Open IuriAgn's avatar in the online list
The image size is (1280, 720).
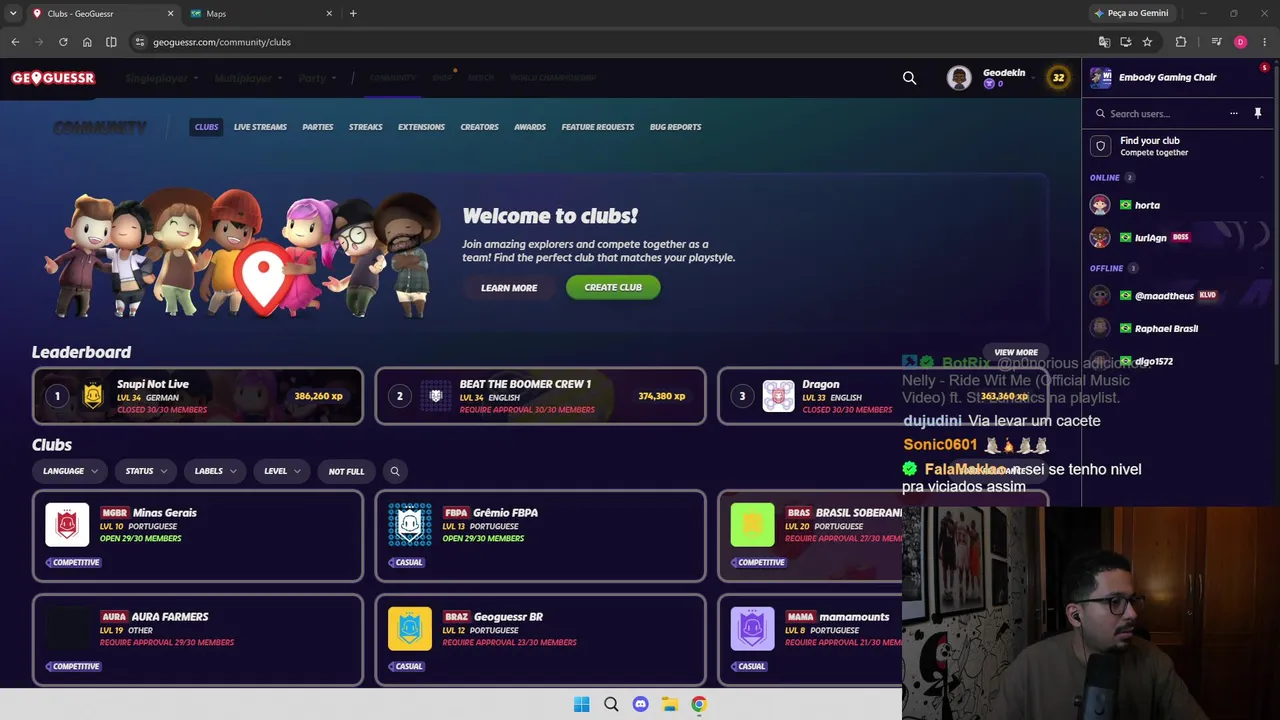point(1100,238)
